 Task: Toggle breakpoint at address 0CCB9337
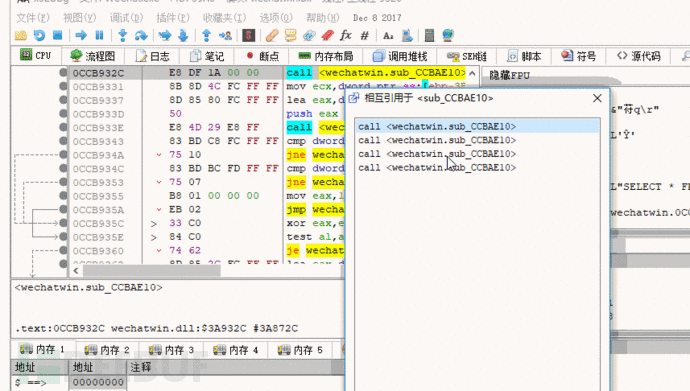(63, 100)
